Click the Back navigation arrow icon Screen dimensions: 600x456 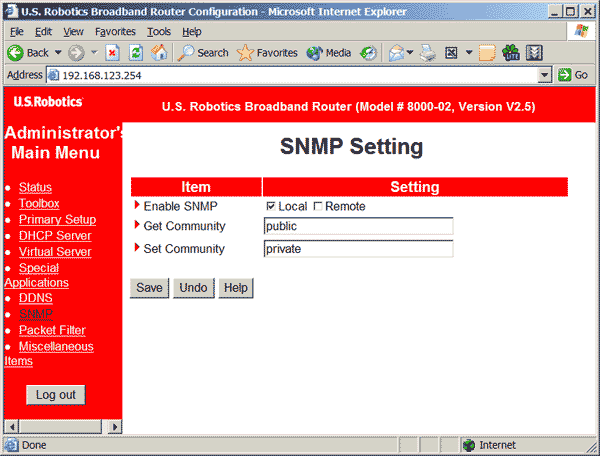point(16,53)
